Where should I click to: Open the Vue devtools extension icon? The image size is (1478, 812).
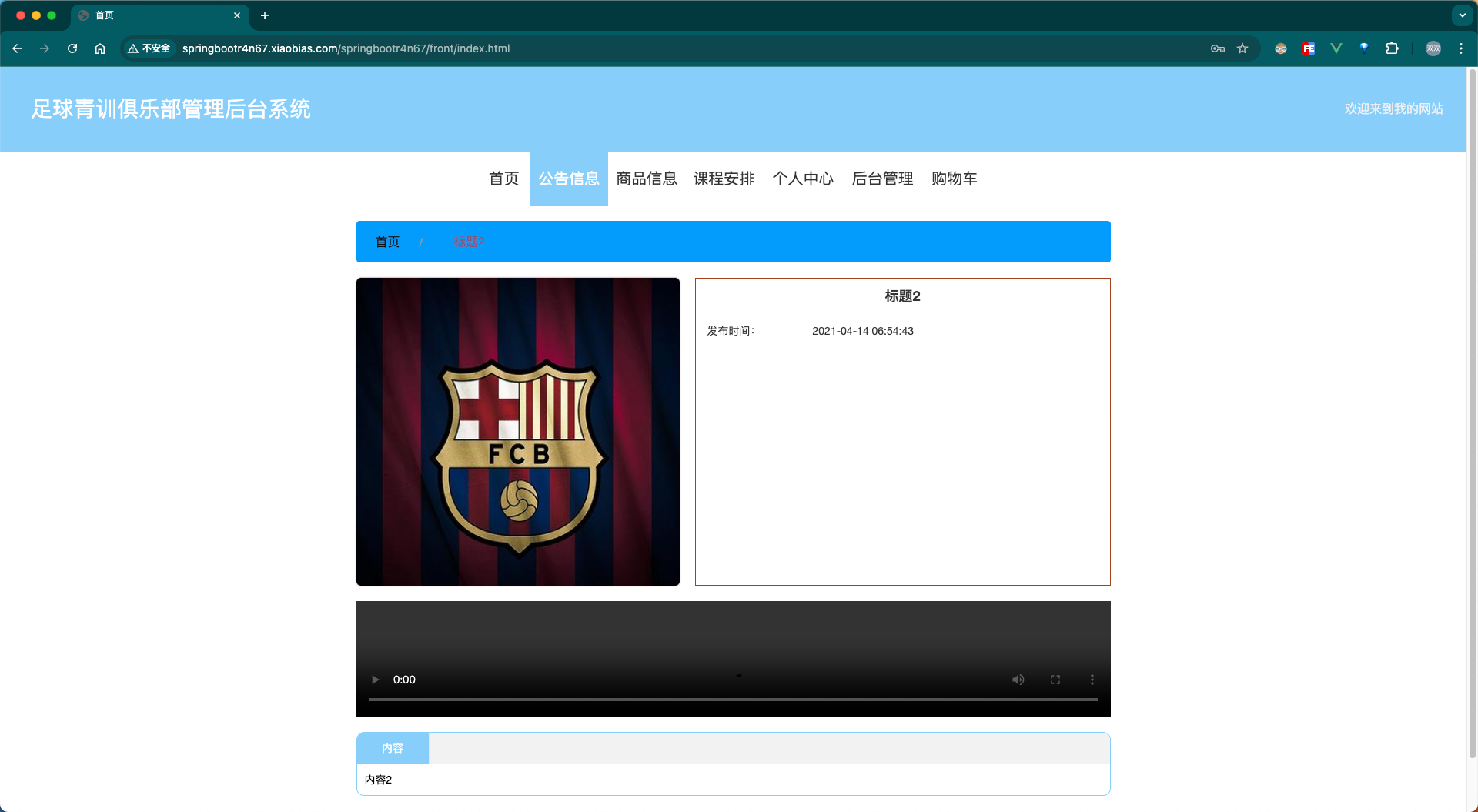click(x=1336, y=48)
